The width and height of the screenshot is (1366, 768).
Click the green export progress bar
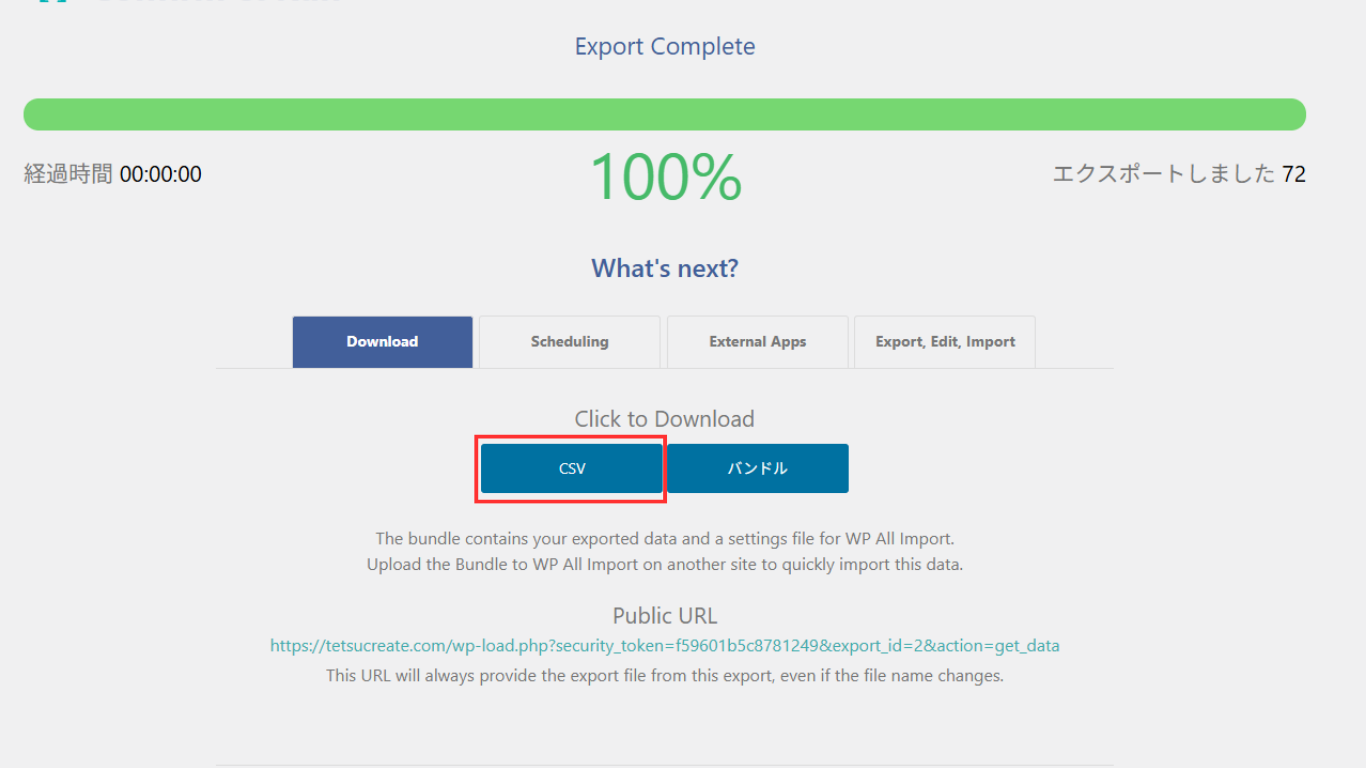click(x=664, y=114)
